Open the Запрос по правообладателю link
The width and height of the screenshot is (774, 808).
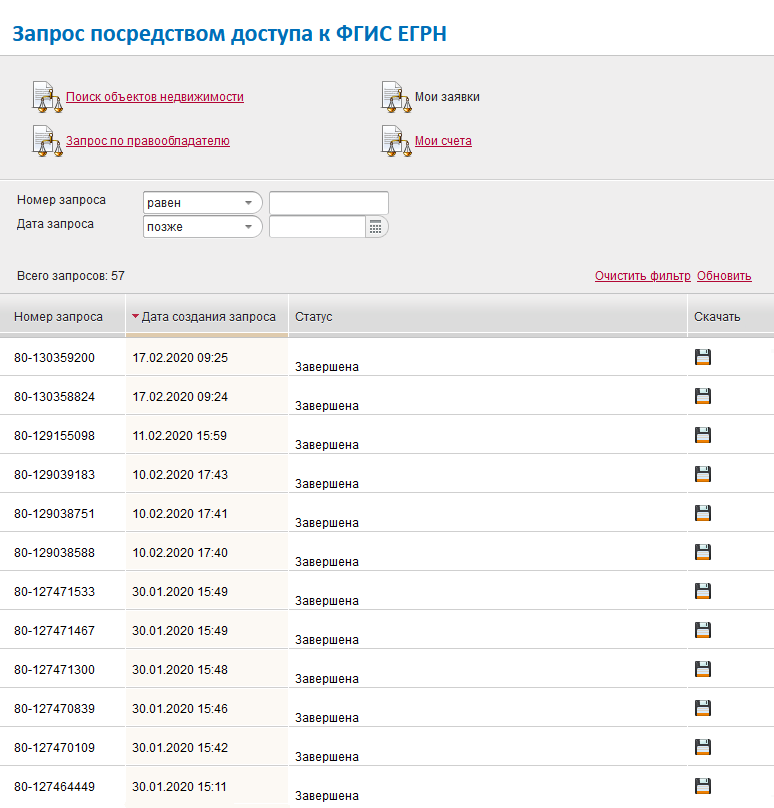pyautogui.click(x=147, y=141)
